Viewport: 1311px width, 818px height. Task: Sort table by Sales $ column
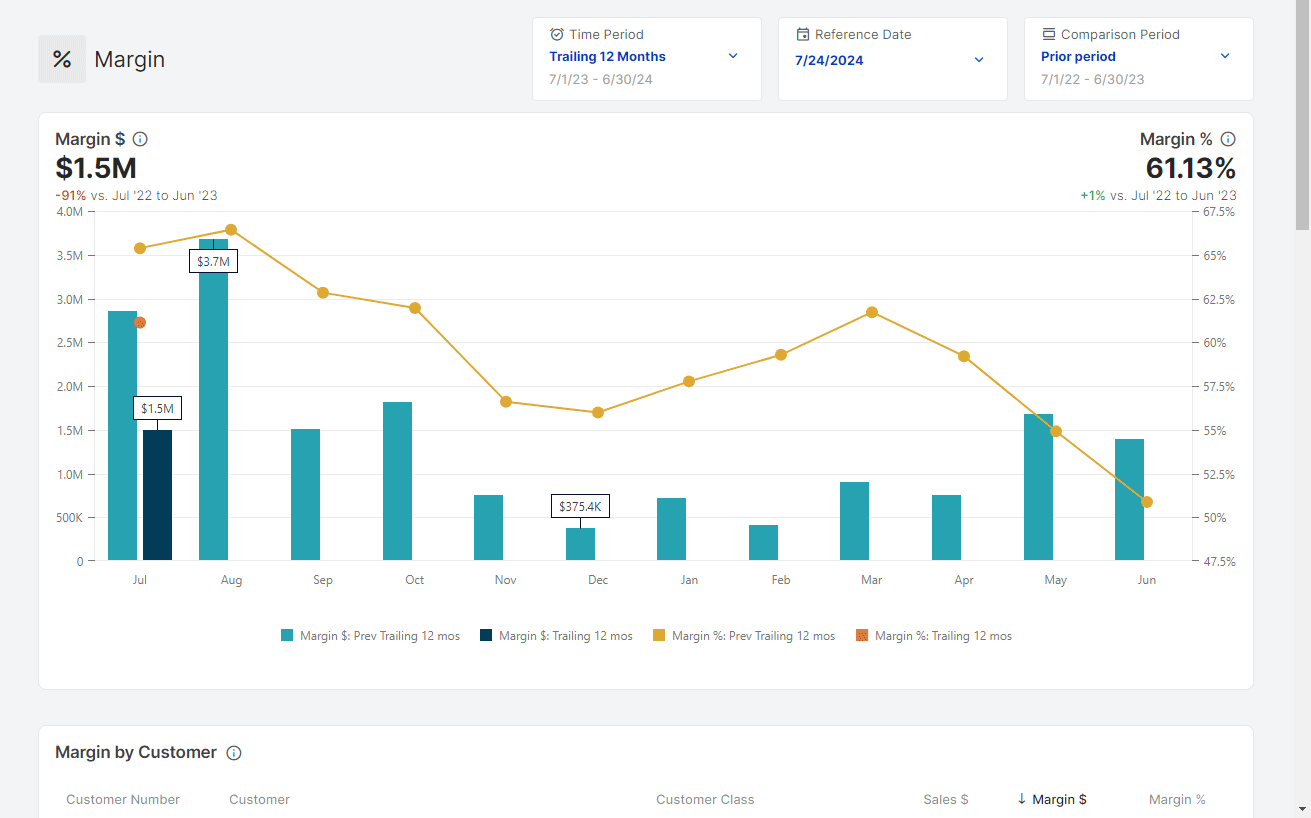coord(945,799)
